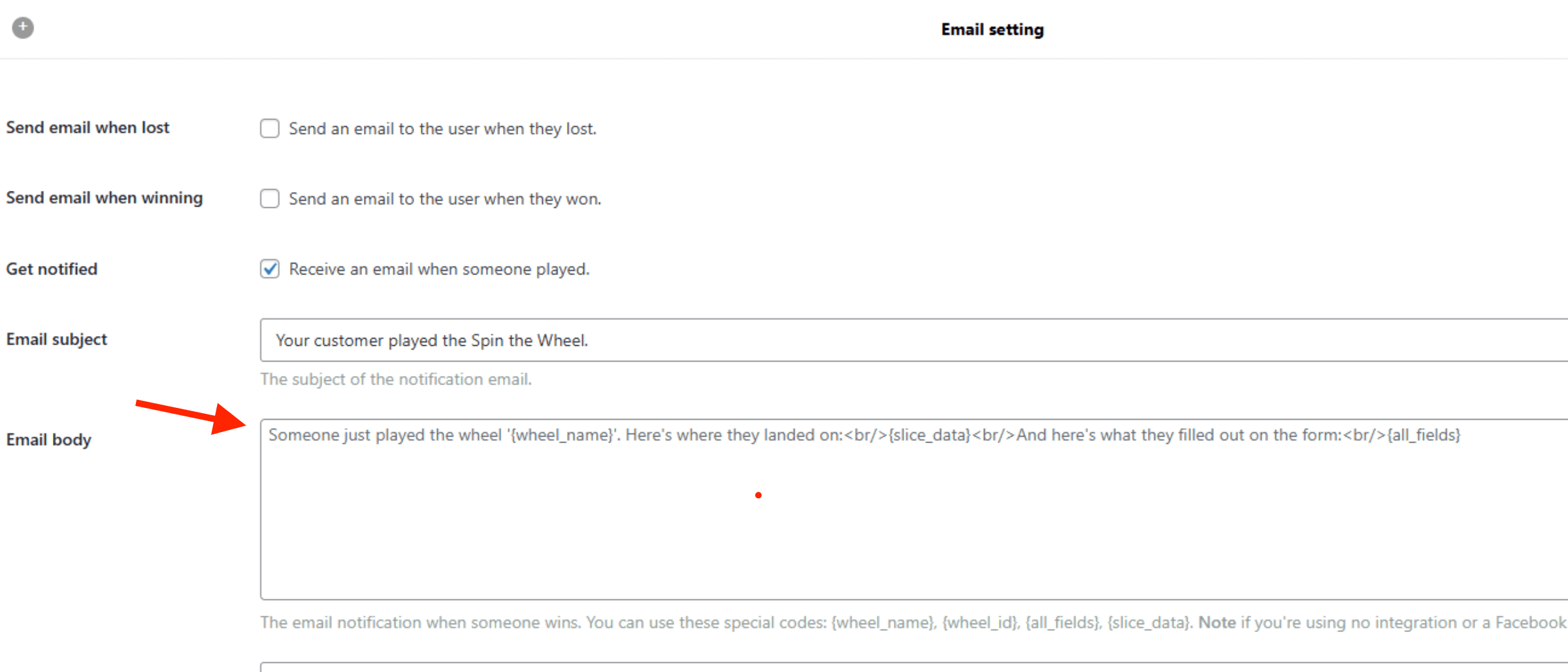Screen dimensions: 1568x672
Task: Select the 'Send email when lost' row label
Action: 88,127
